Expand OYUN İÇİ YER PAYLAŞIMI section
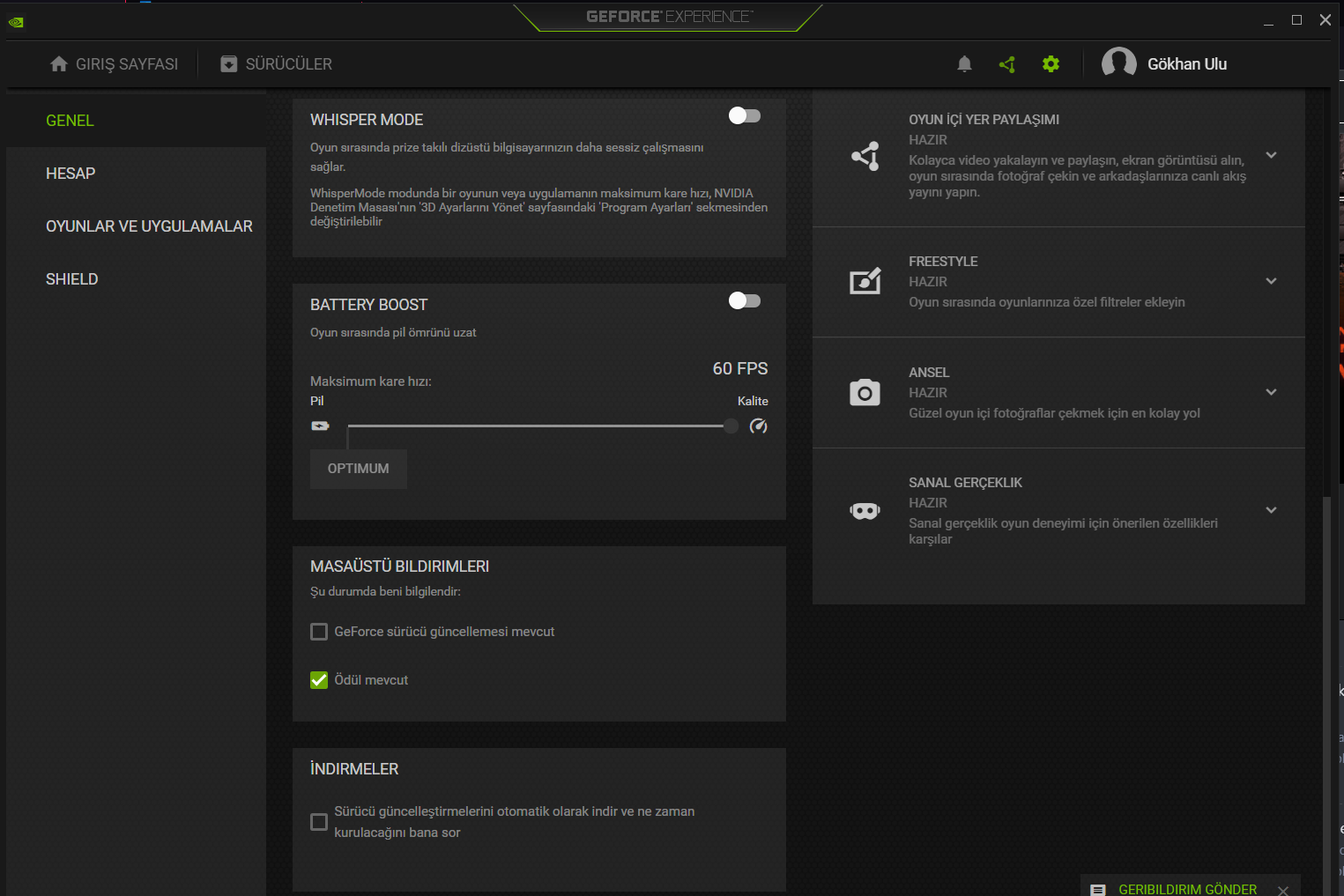 click(x=1271, y=155)
